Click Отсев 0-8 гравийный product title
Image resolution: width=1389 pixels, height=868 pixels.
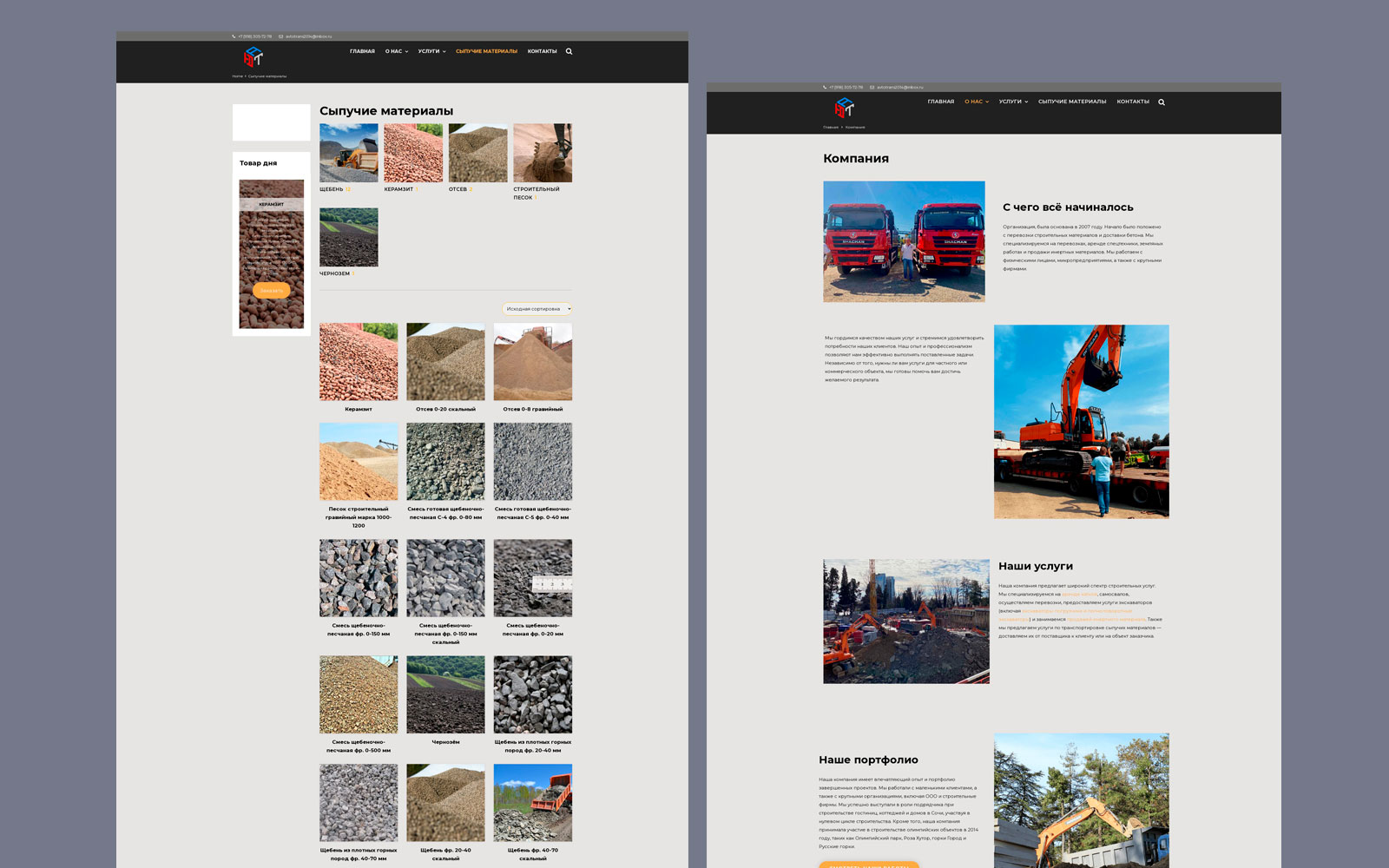coord(533,409)
